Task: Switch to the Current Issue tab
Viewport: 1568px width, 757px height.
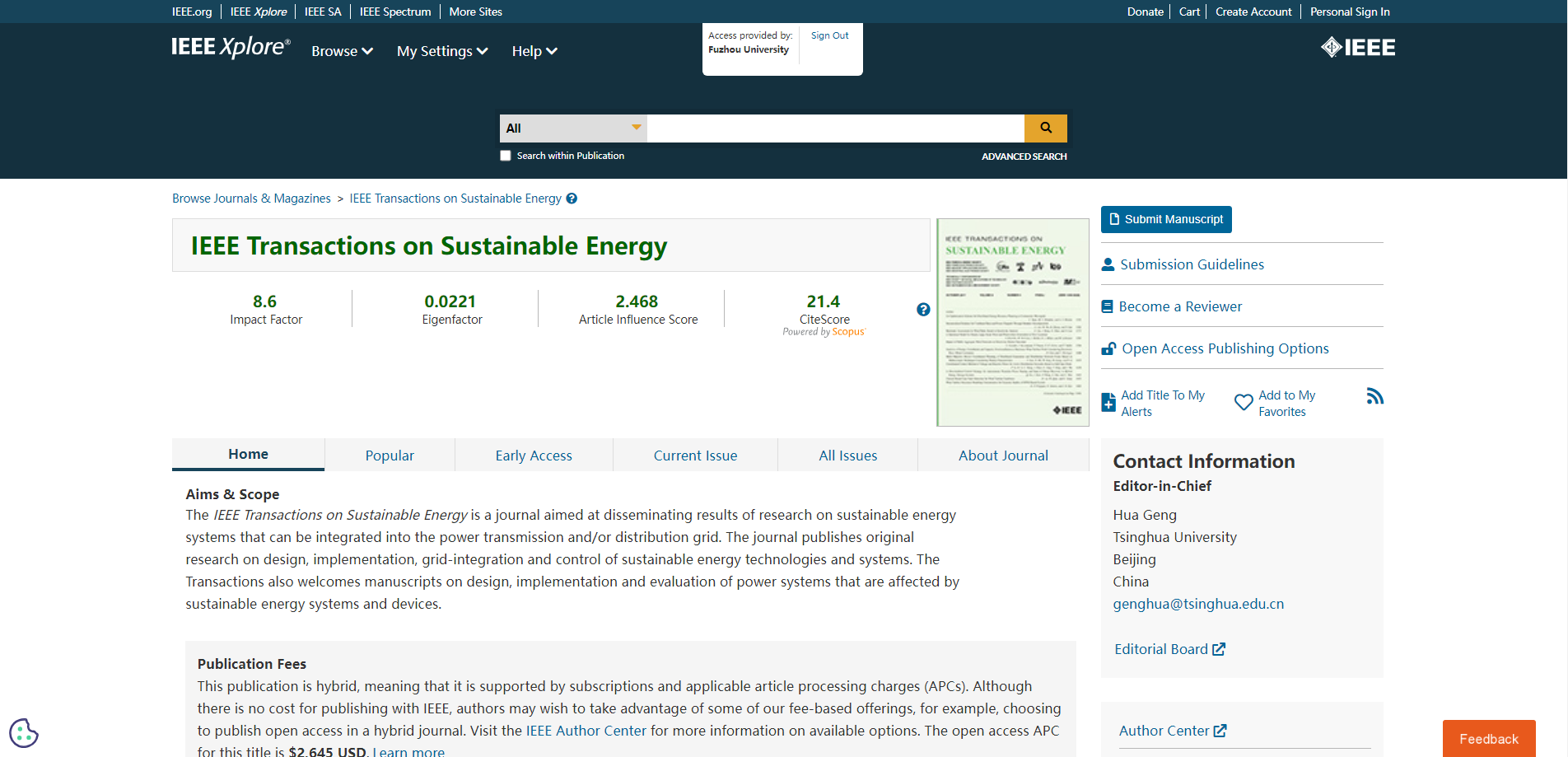Action: [695, 456]
